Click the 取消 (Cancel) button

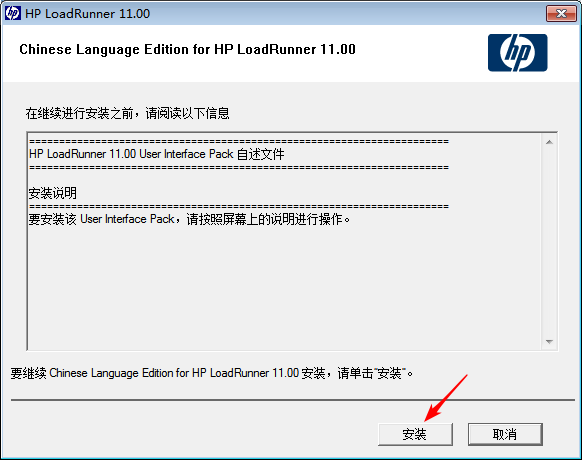[x=505, y=434]
